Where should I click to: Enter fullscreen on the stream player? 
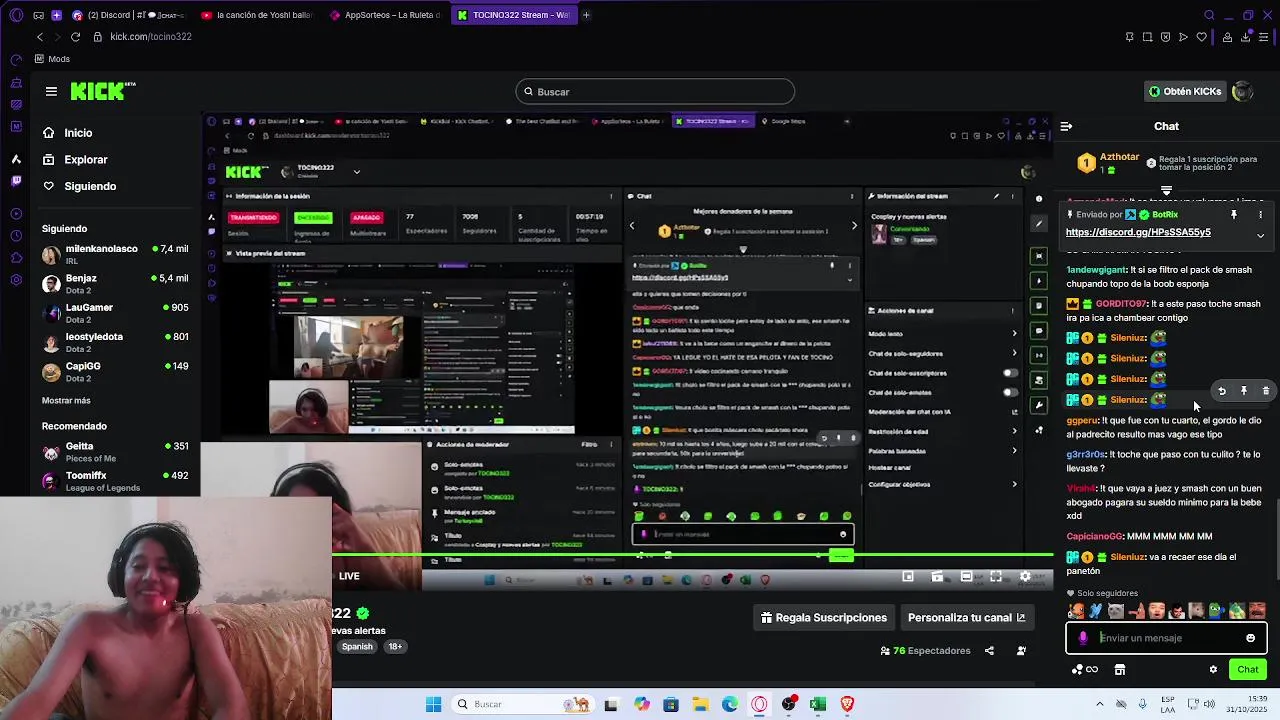(x=996, y=576)
